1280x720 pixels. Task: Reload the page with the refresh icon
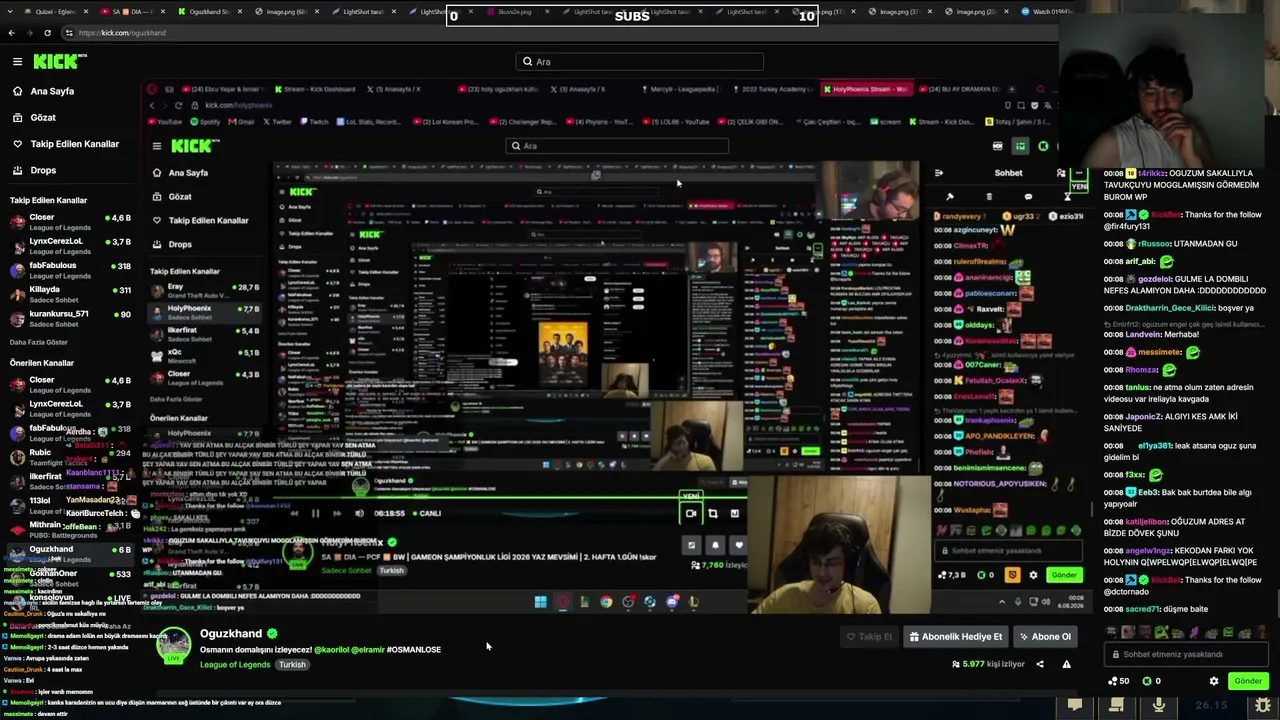click(x=47, y=33)
